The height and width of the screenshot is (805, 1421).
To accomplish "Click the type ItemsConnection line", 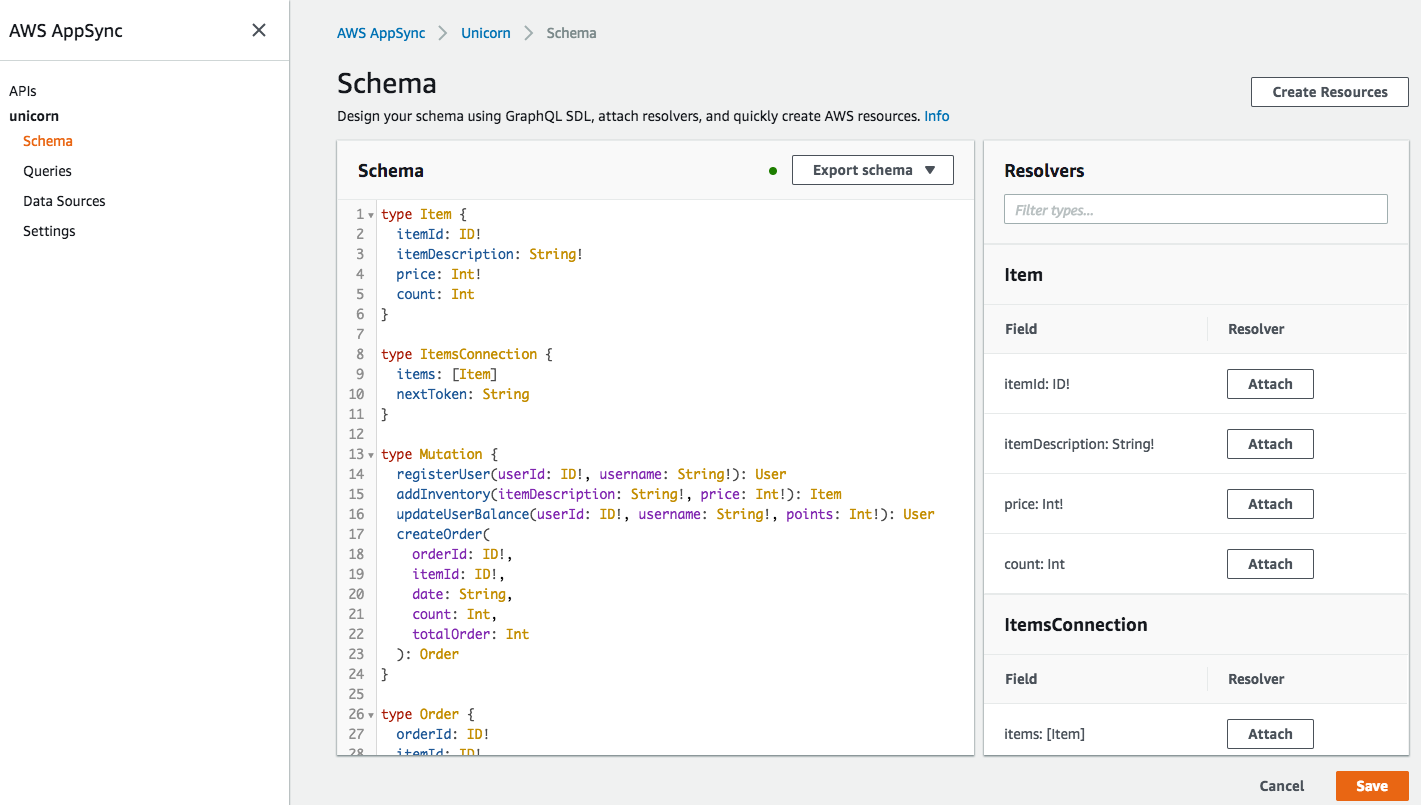I will click(x=466, y=354).
